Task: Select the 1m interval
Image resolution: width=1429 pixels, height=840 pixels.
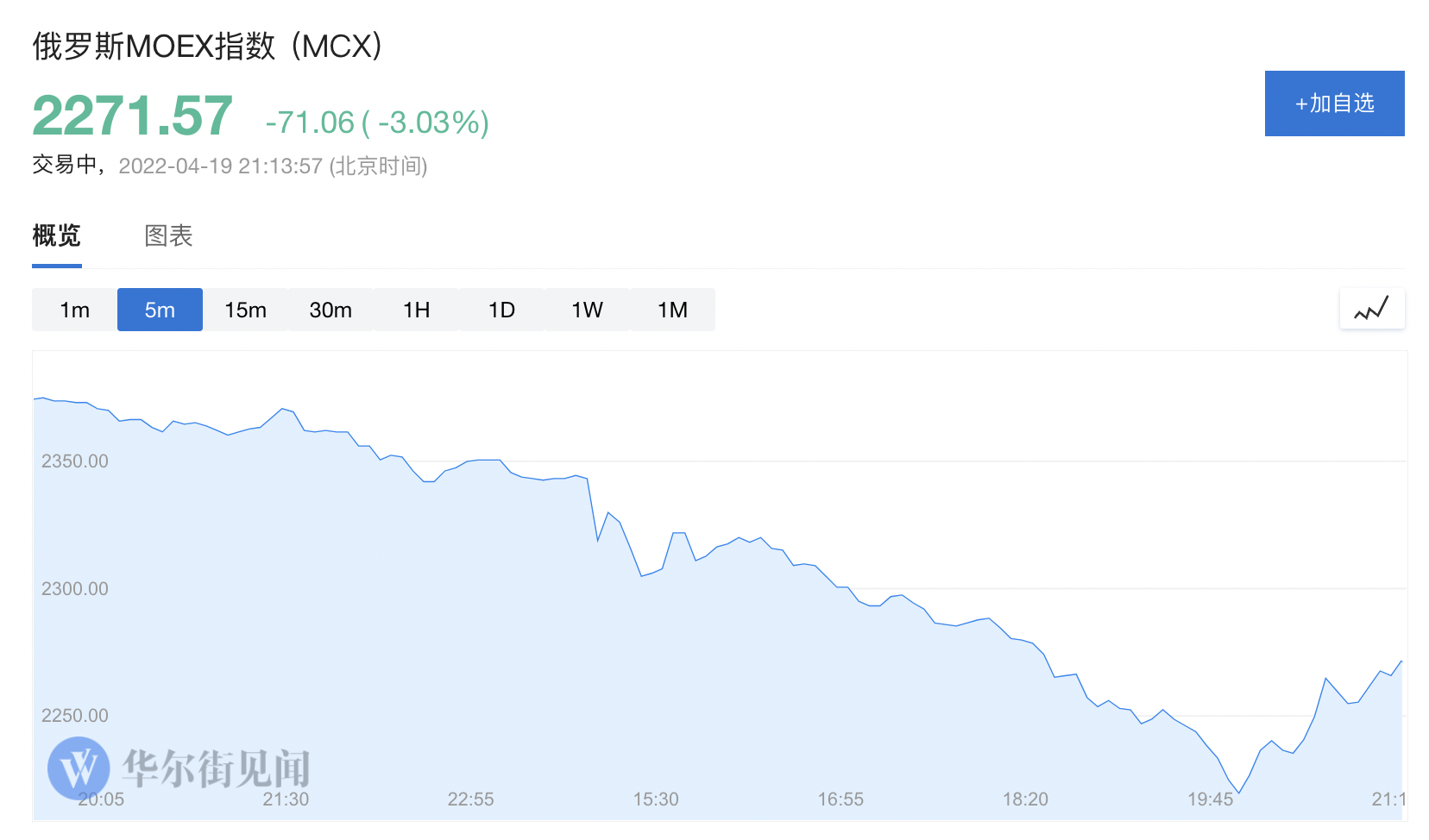Action: (x=74, y=310)
